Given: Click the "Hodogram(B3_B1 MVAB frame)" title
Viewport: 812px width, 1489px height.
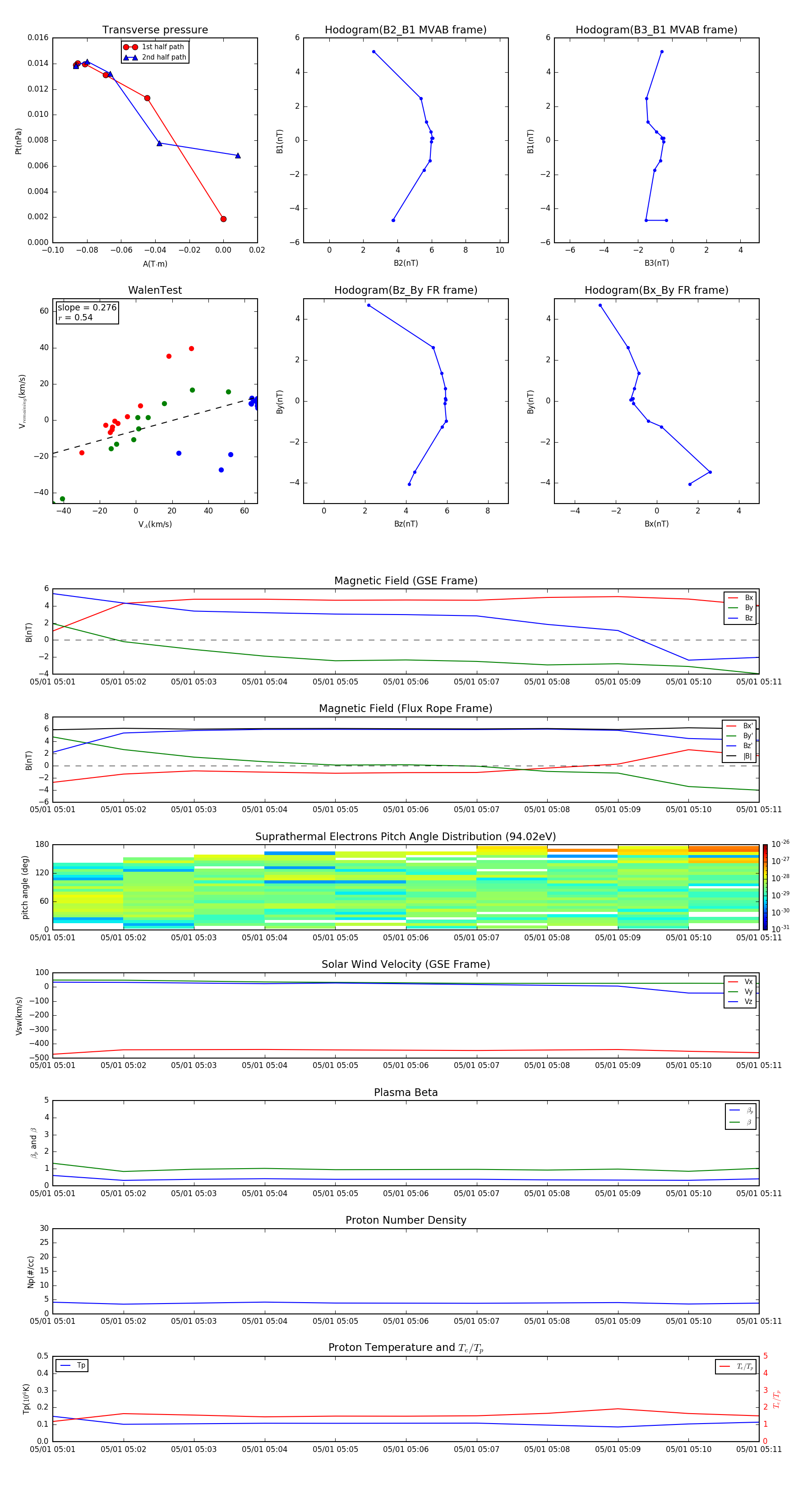Looking at the screenshot, I should [x=656, y=30].
